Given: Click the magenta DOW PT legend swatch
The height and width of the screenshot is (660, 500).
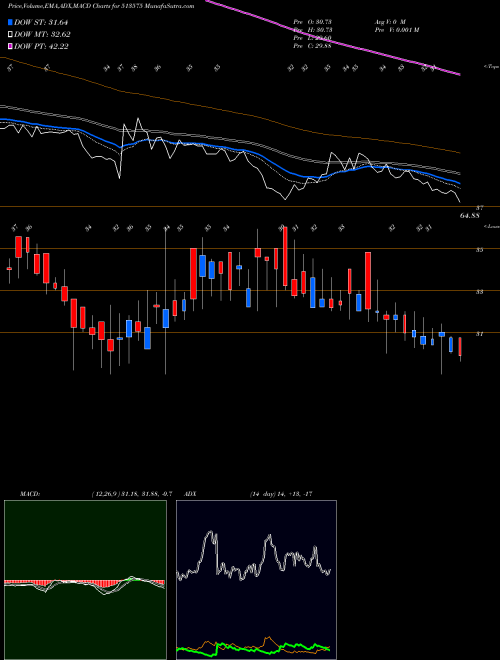Looking at the screenshot, I should coord(11,46).
